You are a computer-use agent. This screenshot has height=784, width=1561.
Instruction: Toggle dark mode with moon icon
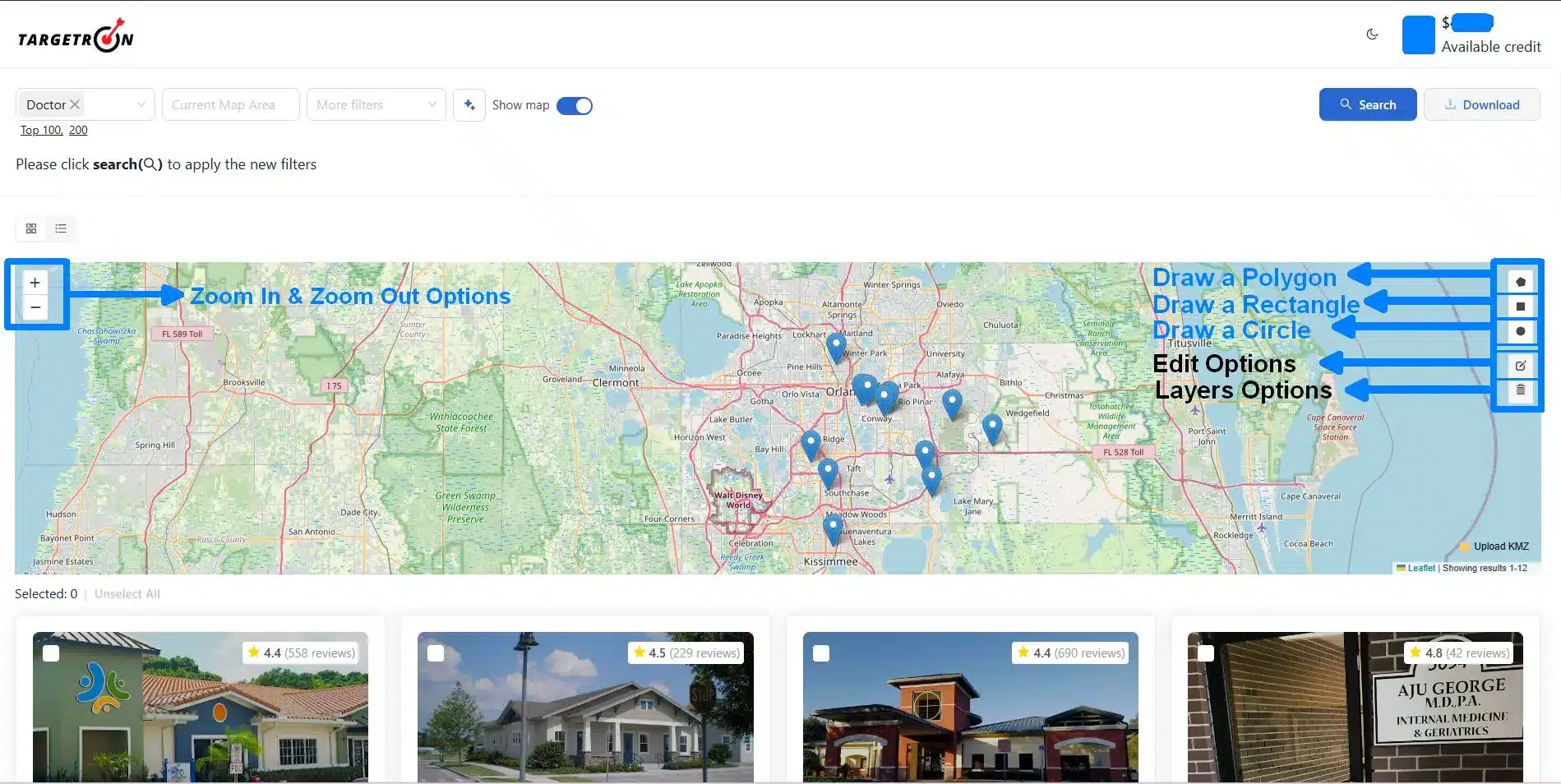click(x=1372, y=35)
